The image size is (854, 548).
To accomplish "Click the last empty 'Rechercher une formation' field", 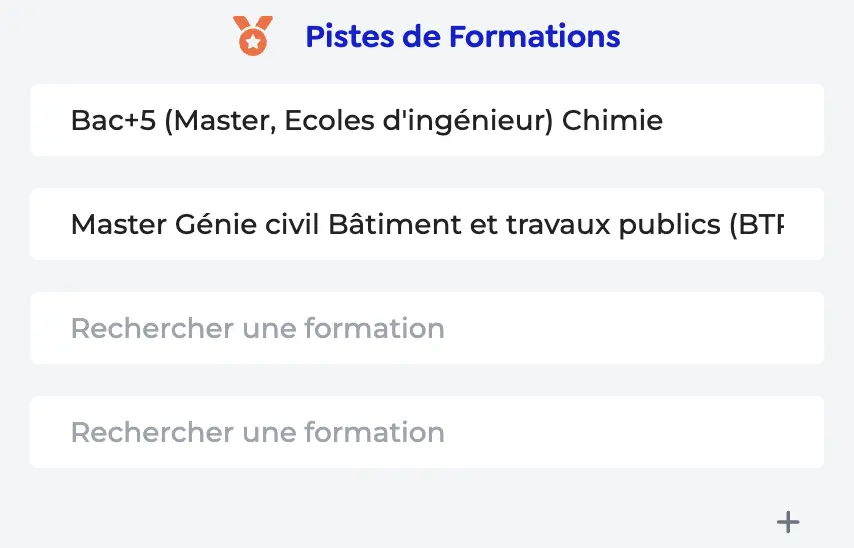I will 427,433.
